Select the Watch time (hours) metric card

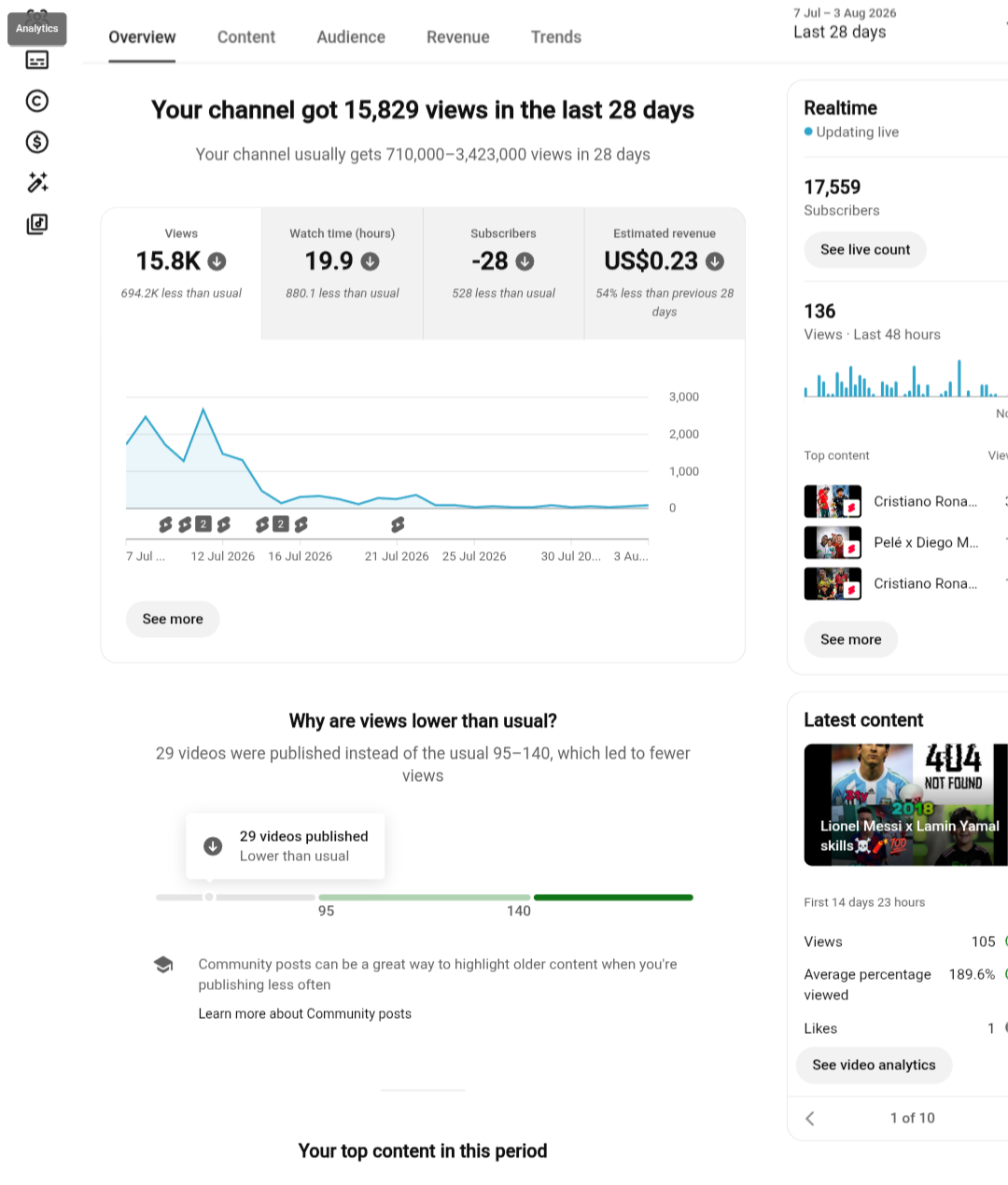(x=343, y=273)
